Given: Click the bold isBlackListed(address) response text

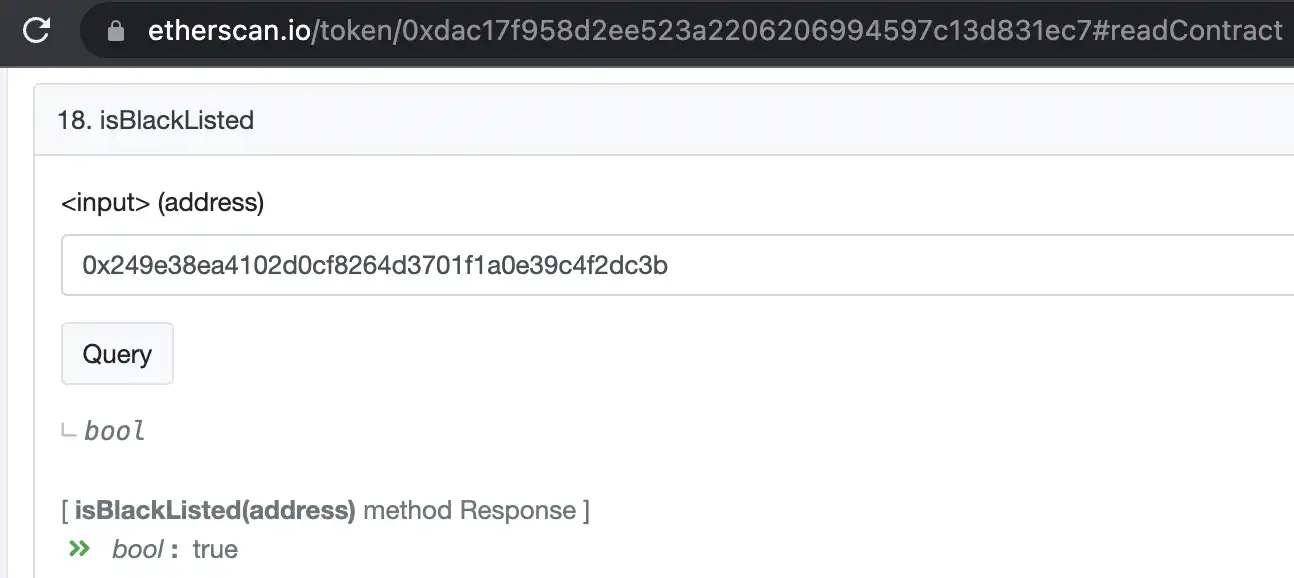Looking at the screenshot, I should [215, 511].
